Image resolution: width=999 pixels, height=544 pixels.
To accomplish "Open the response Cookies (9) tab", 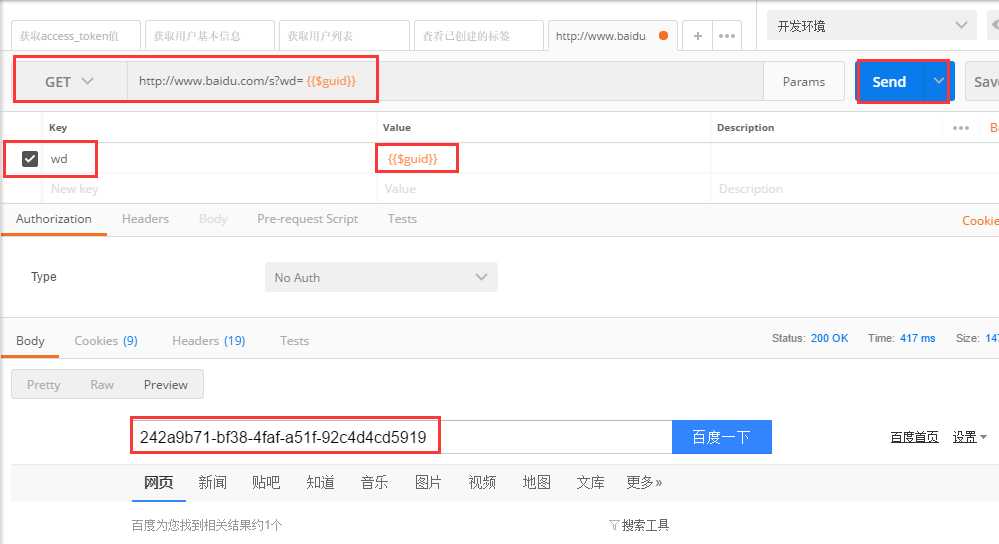I will tap(106, 341).
